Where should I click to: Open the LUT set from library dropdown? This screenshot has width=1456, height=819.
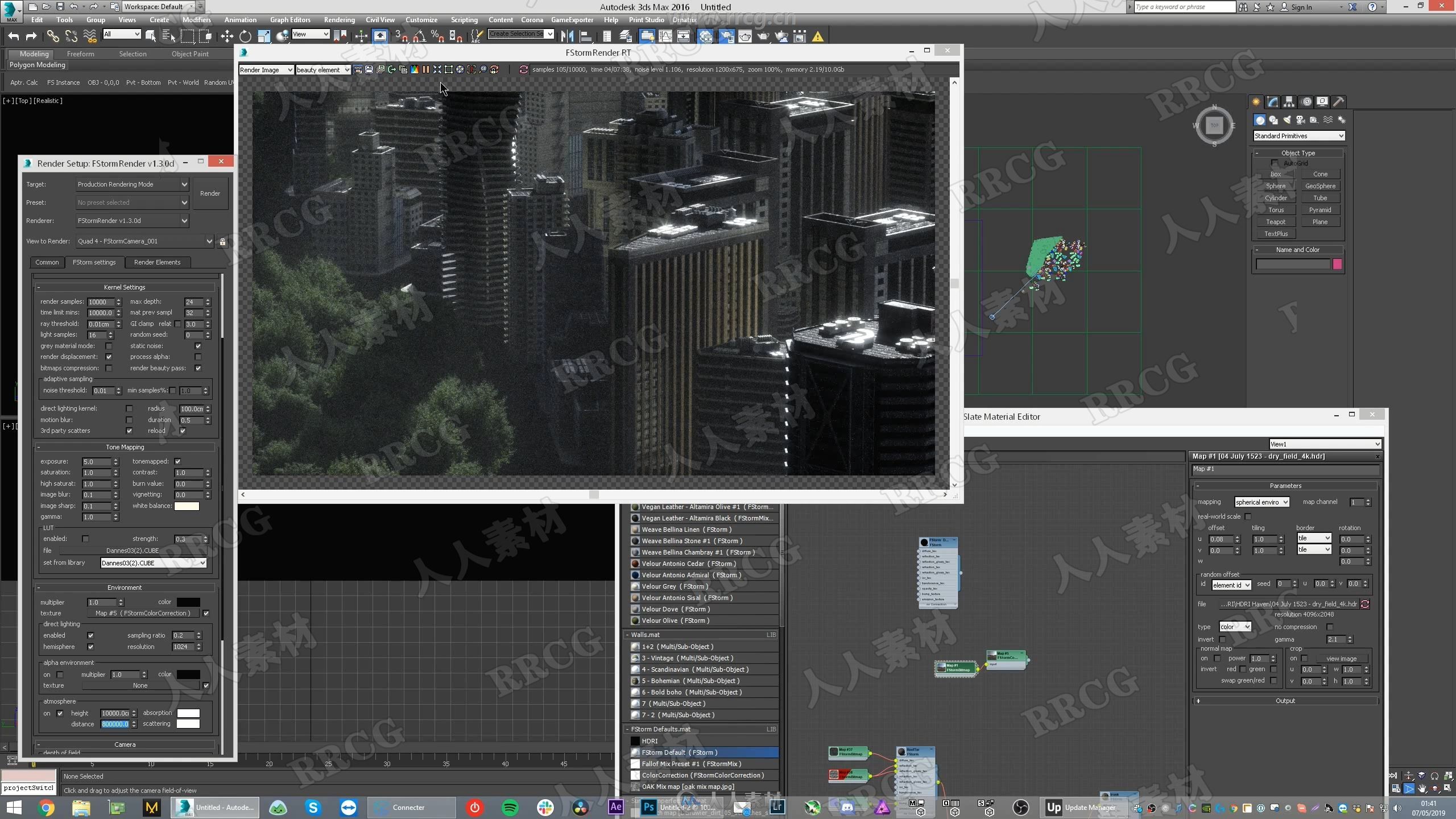154,563
